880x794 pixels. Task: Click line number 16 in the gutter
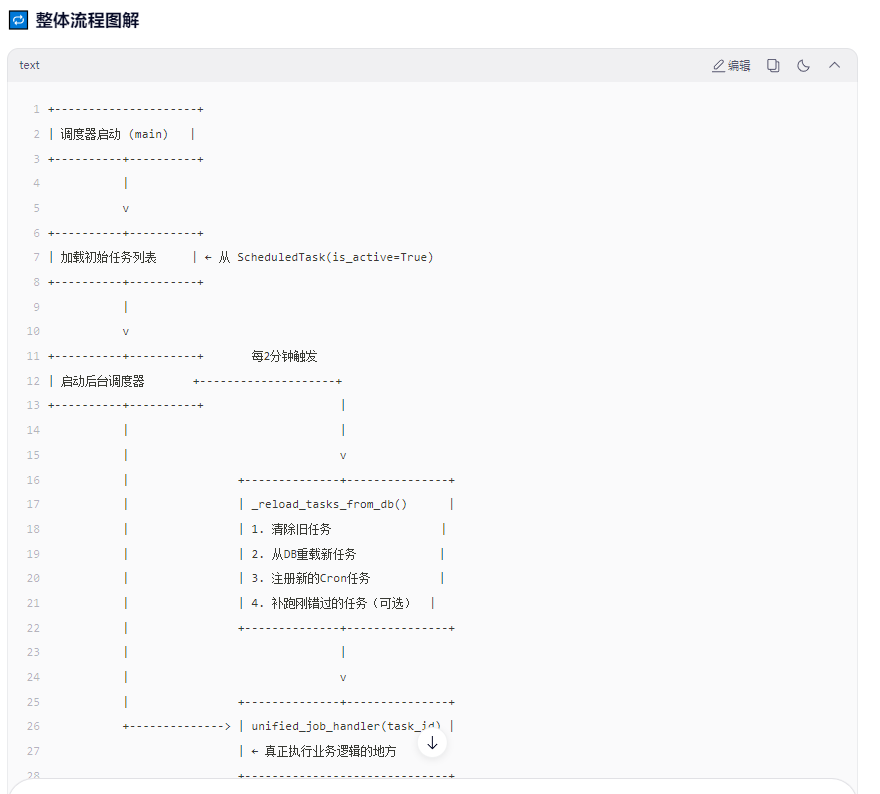(33, 479)
